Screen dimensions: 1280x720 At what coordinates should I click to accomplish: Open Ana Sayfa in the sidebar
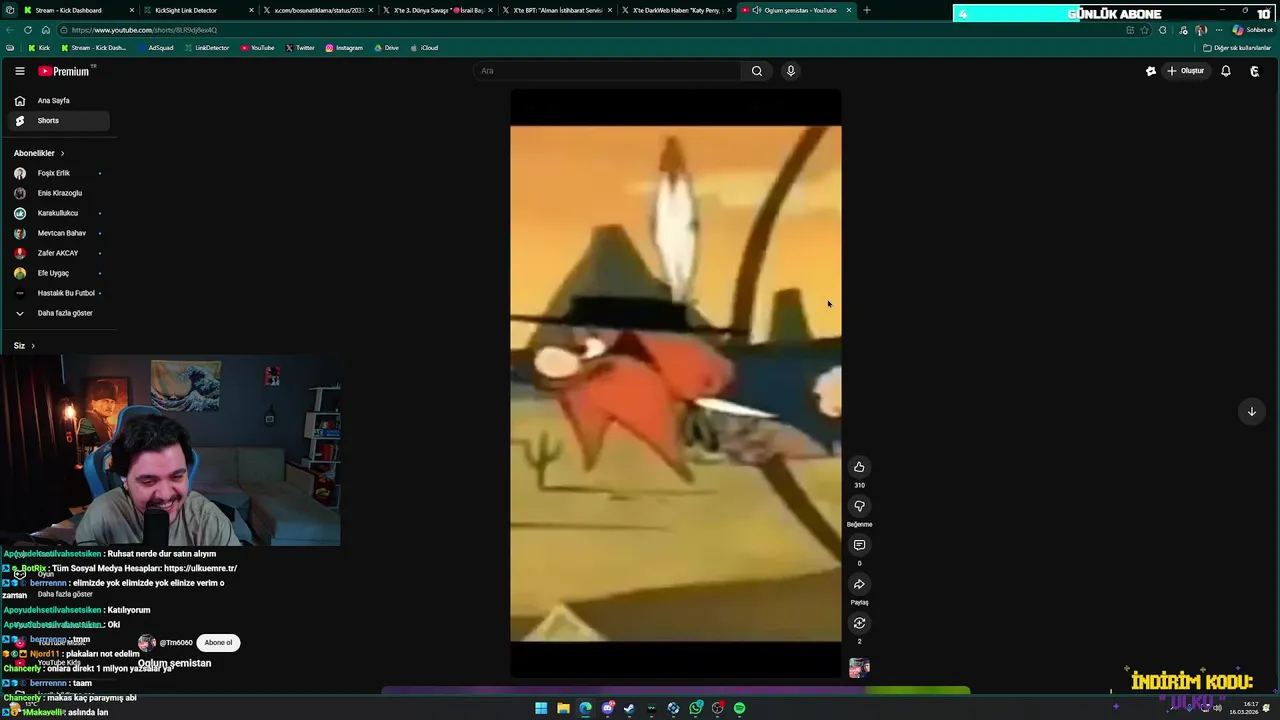pos(58,100)
